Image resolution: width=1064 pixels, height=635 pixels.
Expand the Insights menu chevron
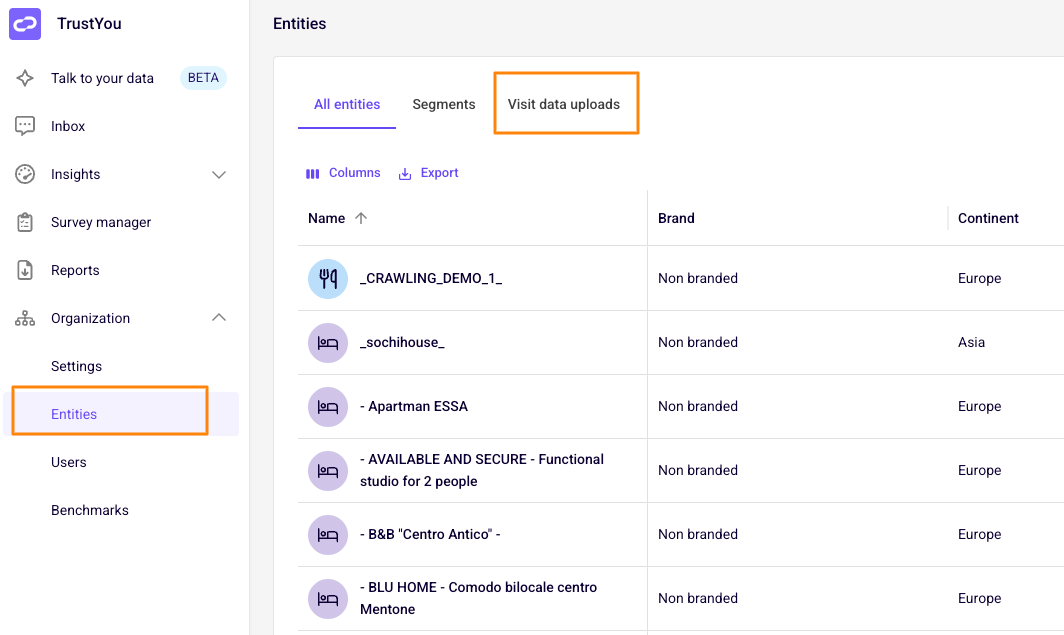click(x=218, y=174)
